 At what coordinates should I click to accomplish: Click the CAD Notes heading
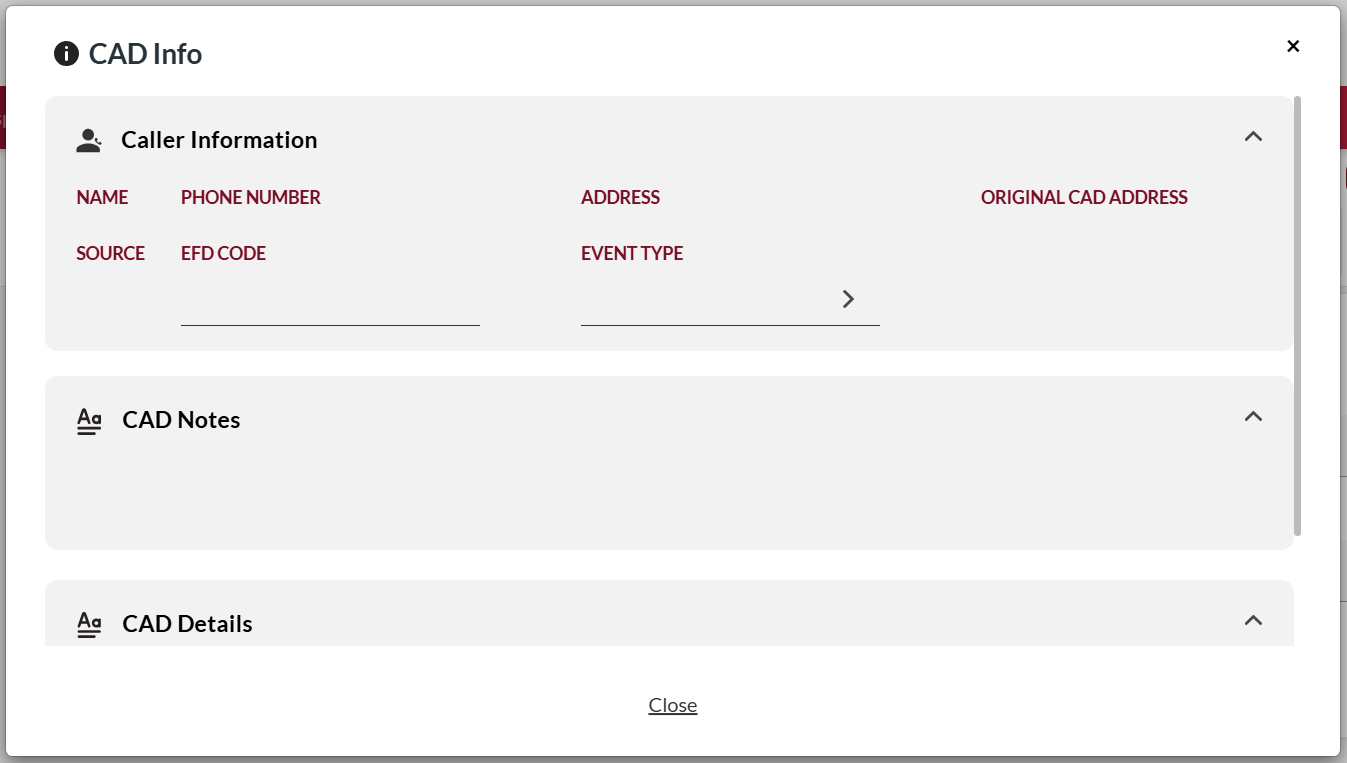click(x=181, y=420)
